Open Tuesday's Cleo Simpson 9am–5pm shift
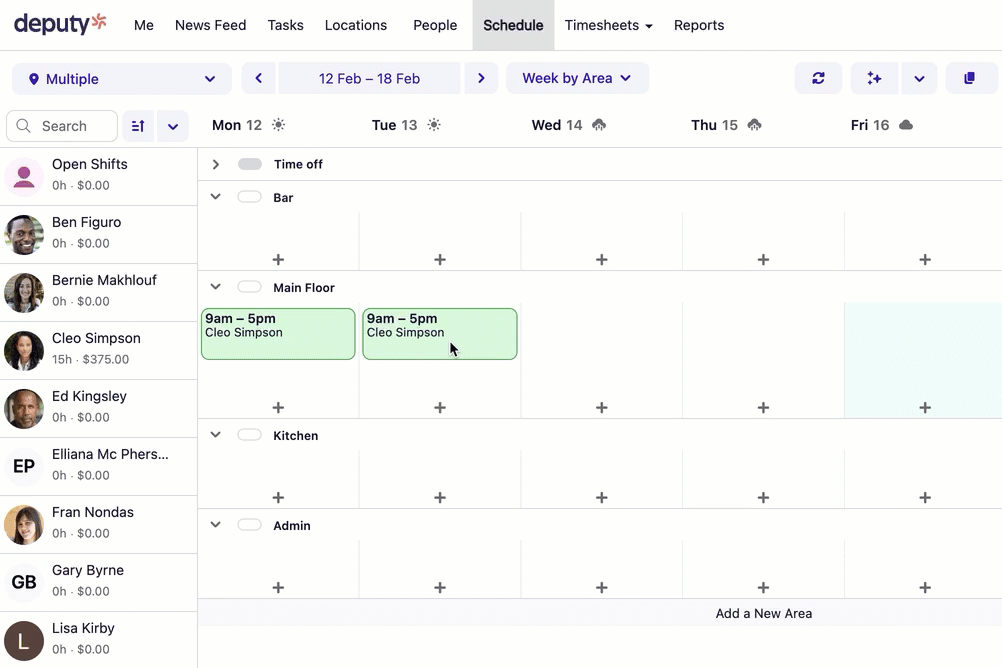This screenshot has height=668, width=1002. tap(440, 334)
